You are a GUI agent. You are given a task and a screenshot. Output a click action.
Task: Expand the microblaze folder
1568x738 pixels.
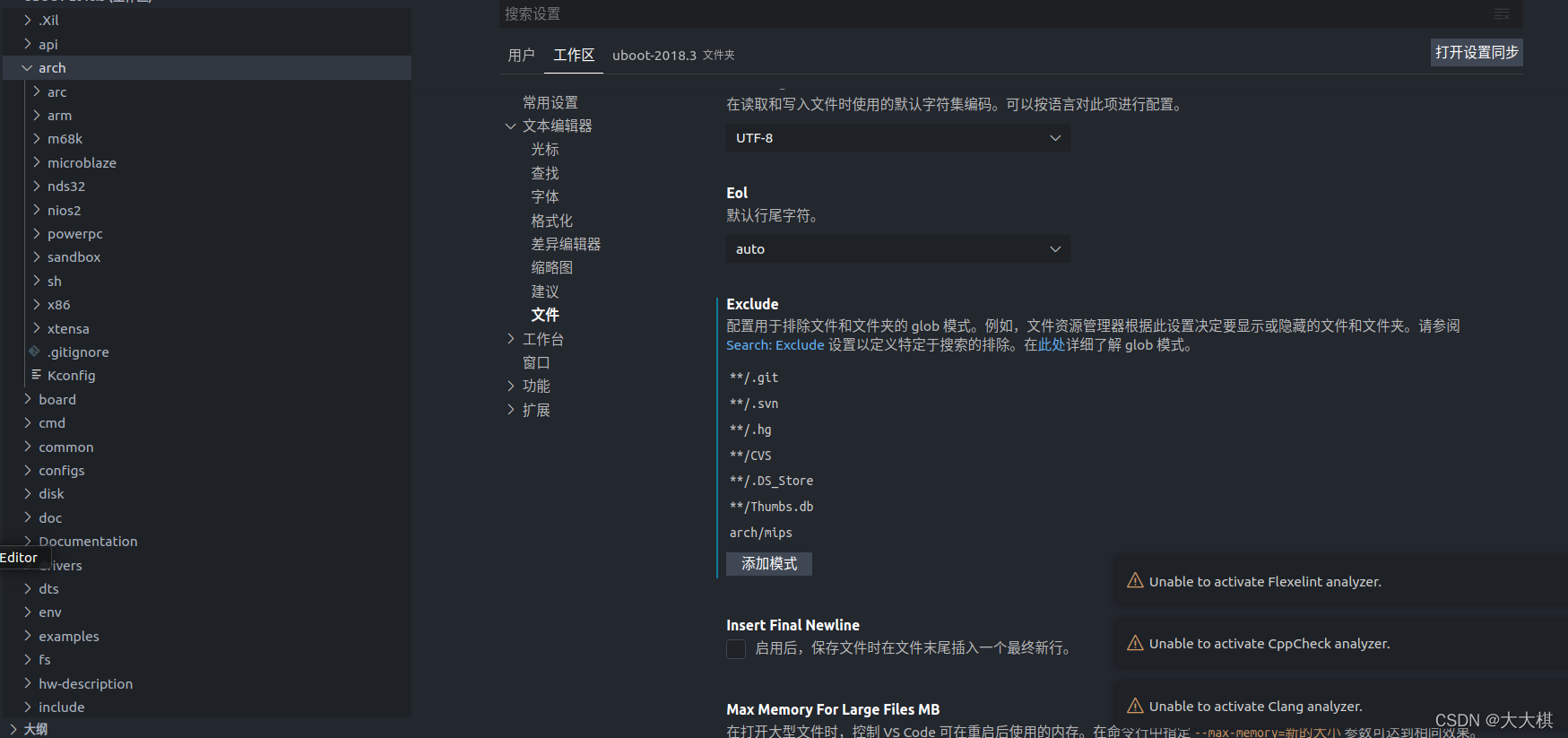pos(37,162)
